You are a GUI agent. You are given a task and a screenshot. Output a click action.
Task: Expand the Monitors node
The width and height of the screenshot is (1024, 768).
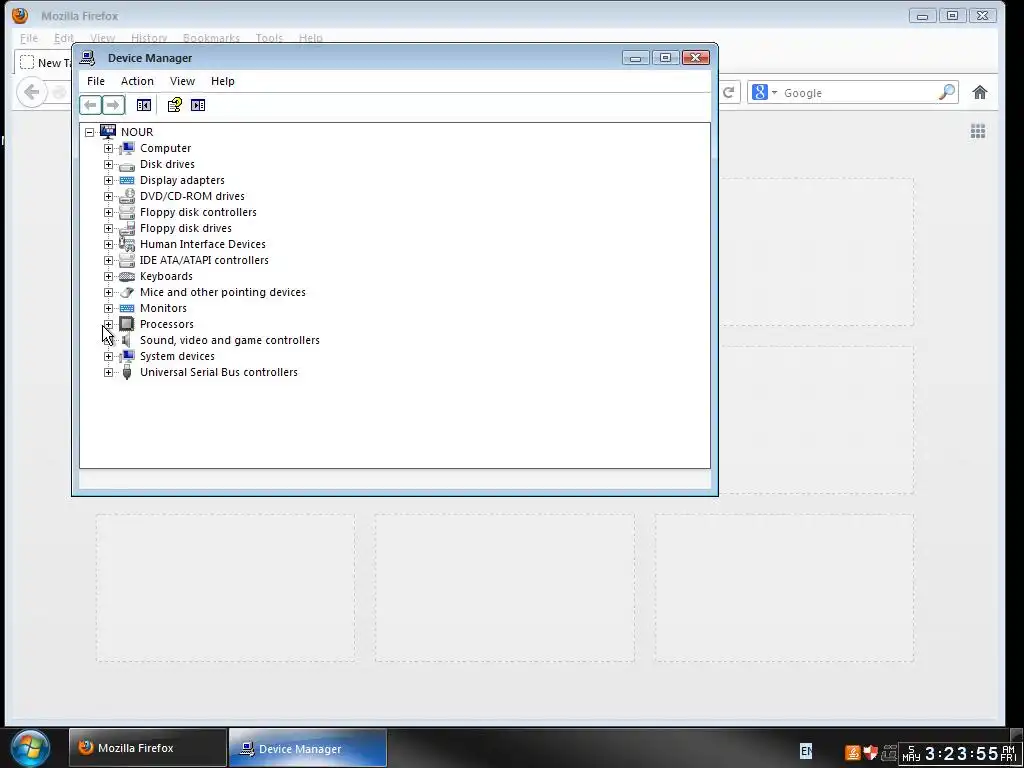(x=108, y=308)
